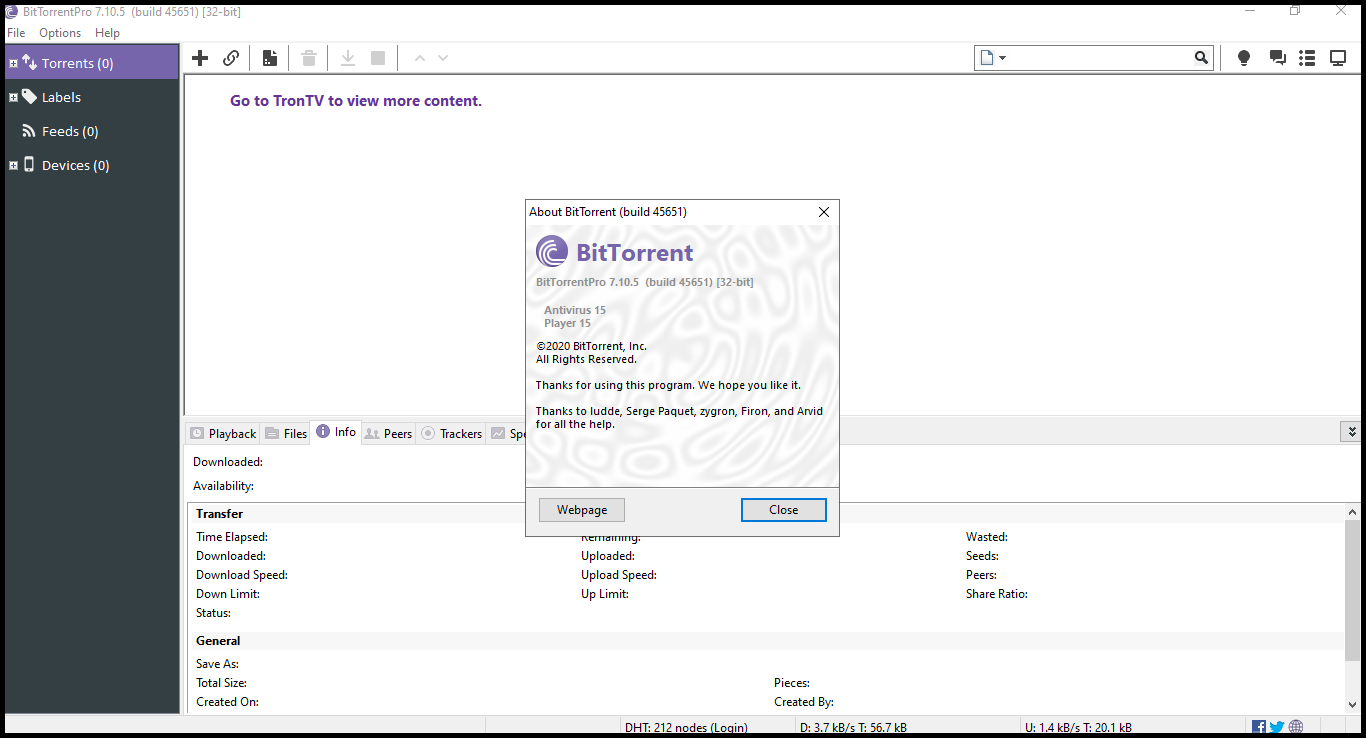The height and width of the screenshot is (738, 1366).
Task: Click the Webpage button in About dialog
Action: [582, 510]
